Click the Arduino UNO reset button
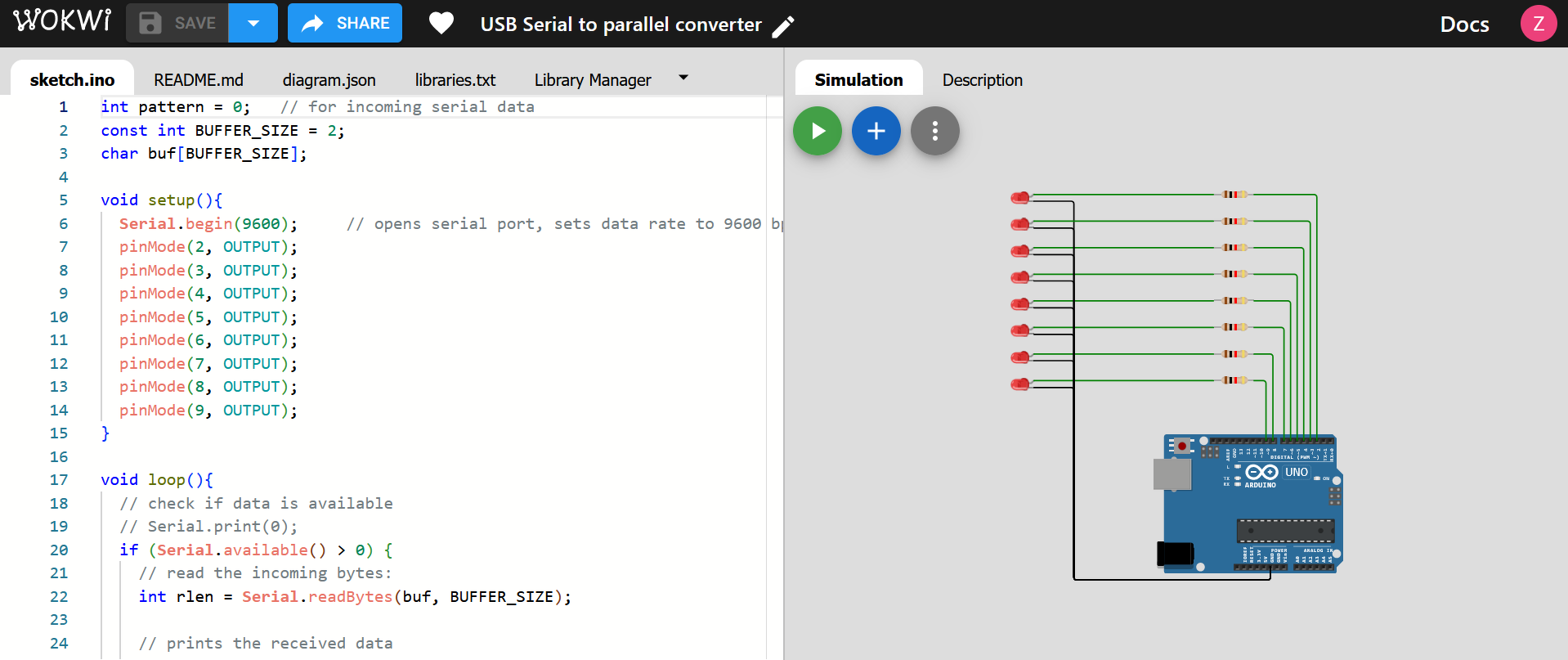Viewport: 1568px width, 660px height. [1181, 446]
